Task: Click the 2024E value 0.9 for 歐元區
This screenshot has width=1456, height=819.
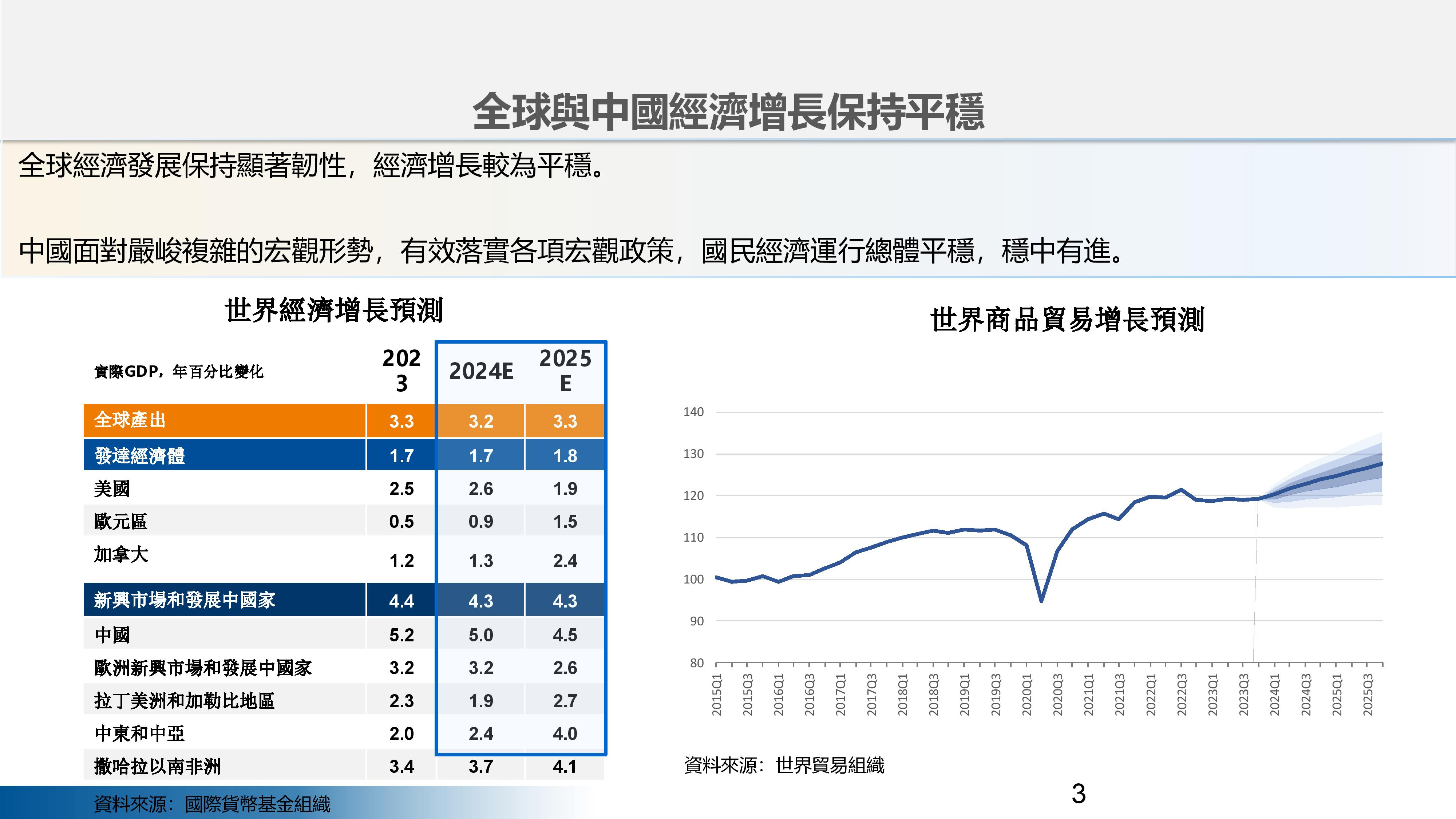Action: pyautogui.click(x=481, y=521)
